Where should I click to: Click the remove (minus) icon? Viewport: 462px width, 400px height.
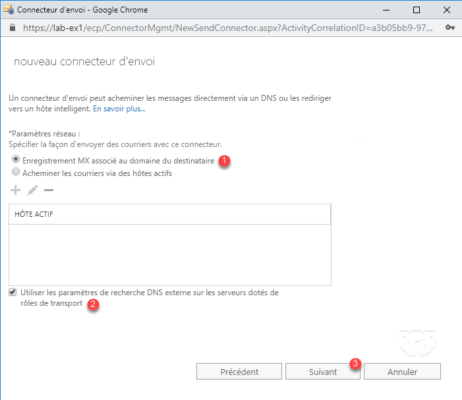[x=49, y=190]
